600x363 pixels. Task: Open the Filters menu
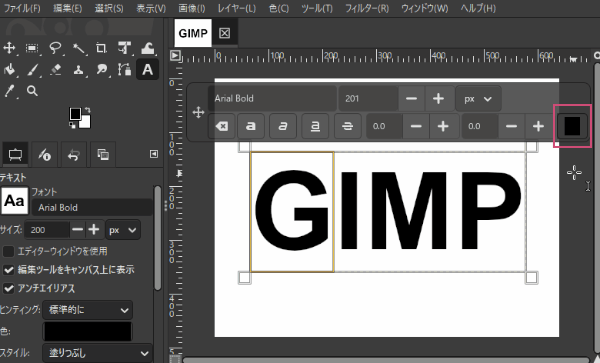coord(367,8)
